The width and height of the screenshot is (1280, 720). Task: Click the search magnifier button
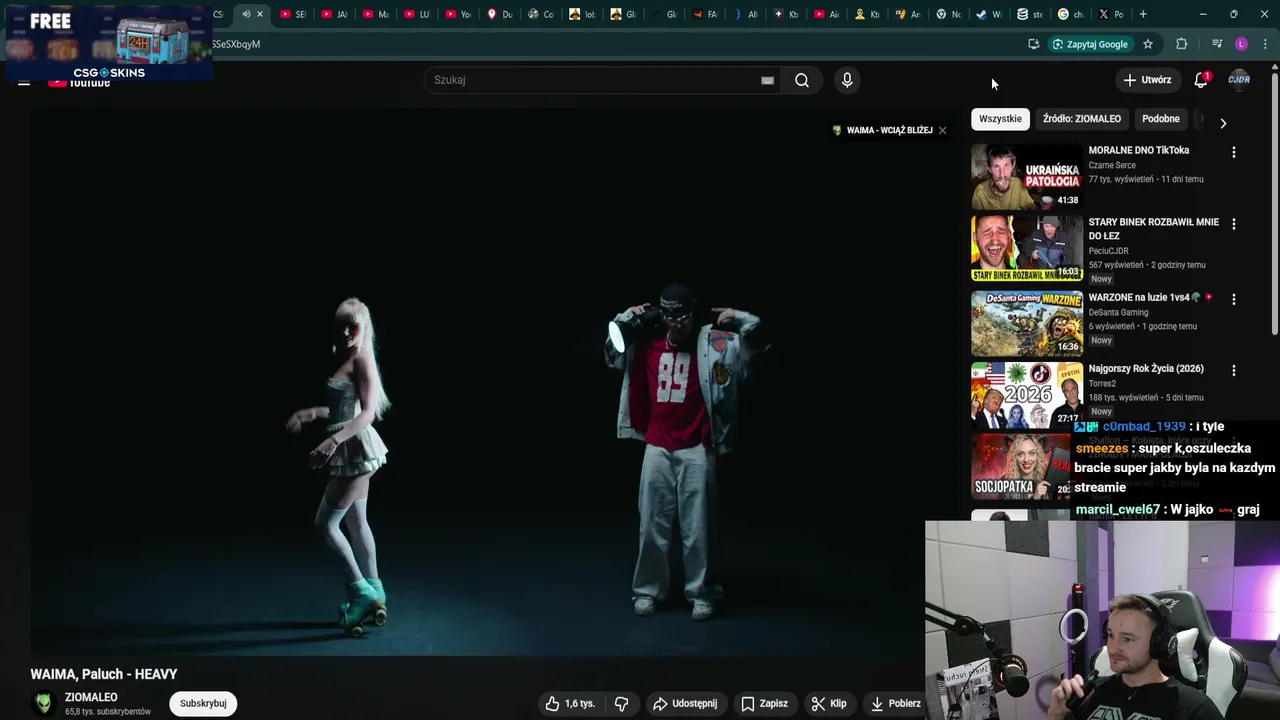click(x=802, y=80)
